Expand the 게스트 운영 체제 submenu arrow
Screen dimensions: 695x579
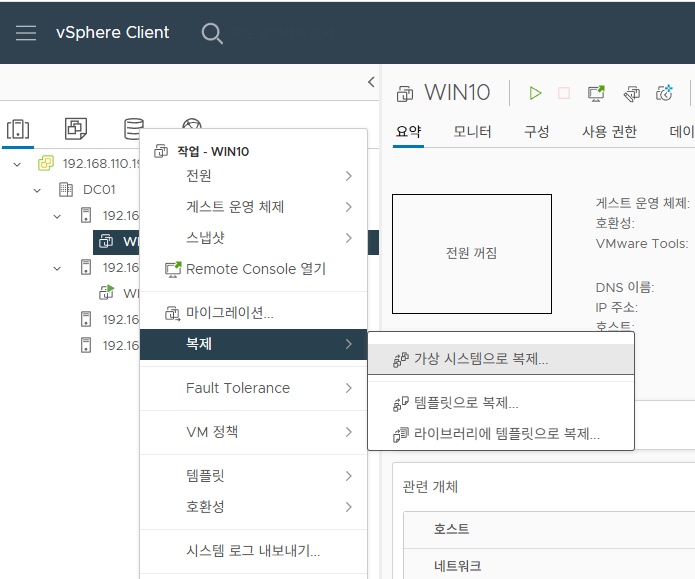tap(349, 207)
